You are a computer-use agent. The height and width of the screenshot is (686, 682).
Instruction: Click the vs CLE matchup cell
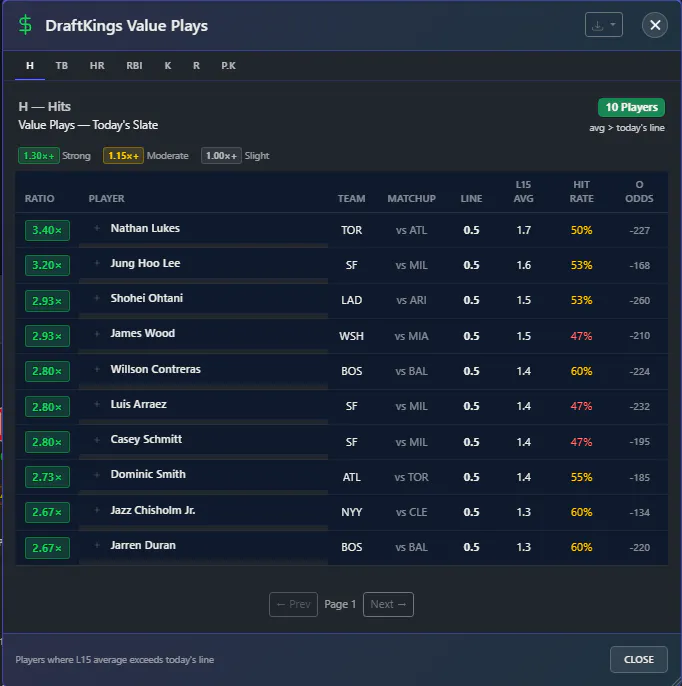pyautogui.click(x=411, y=512)
